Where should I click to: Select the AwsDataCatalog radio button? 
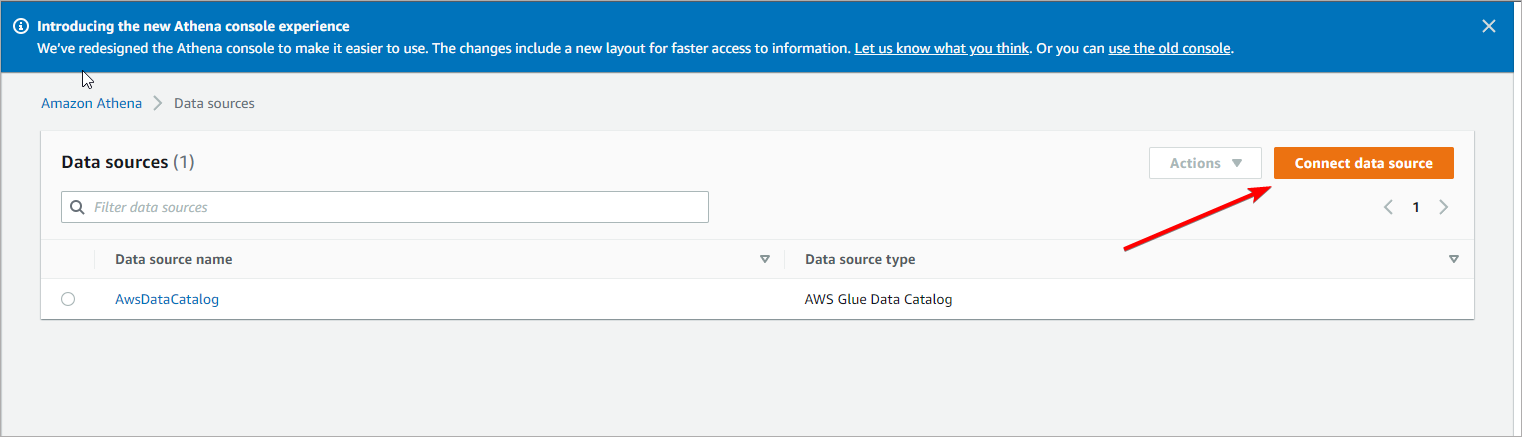point(68,299)
